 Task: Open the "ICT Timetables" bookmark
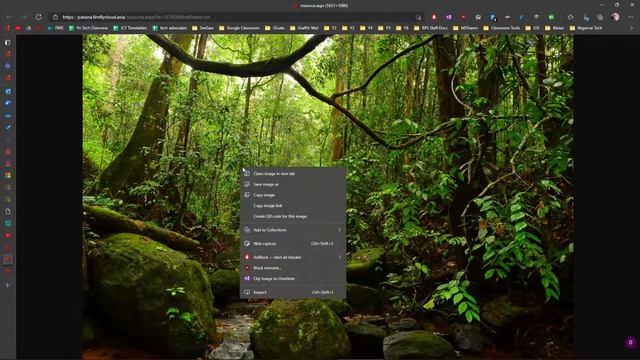(x=130, y=28)
